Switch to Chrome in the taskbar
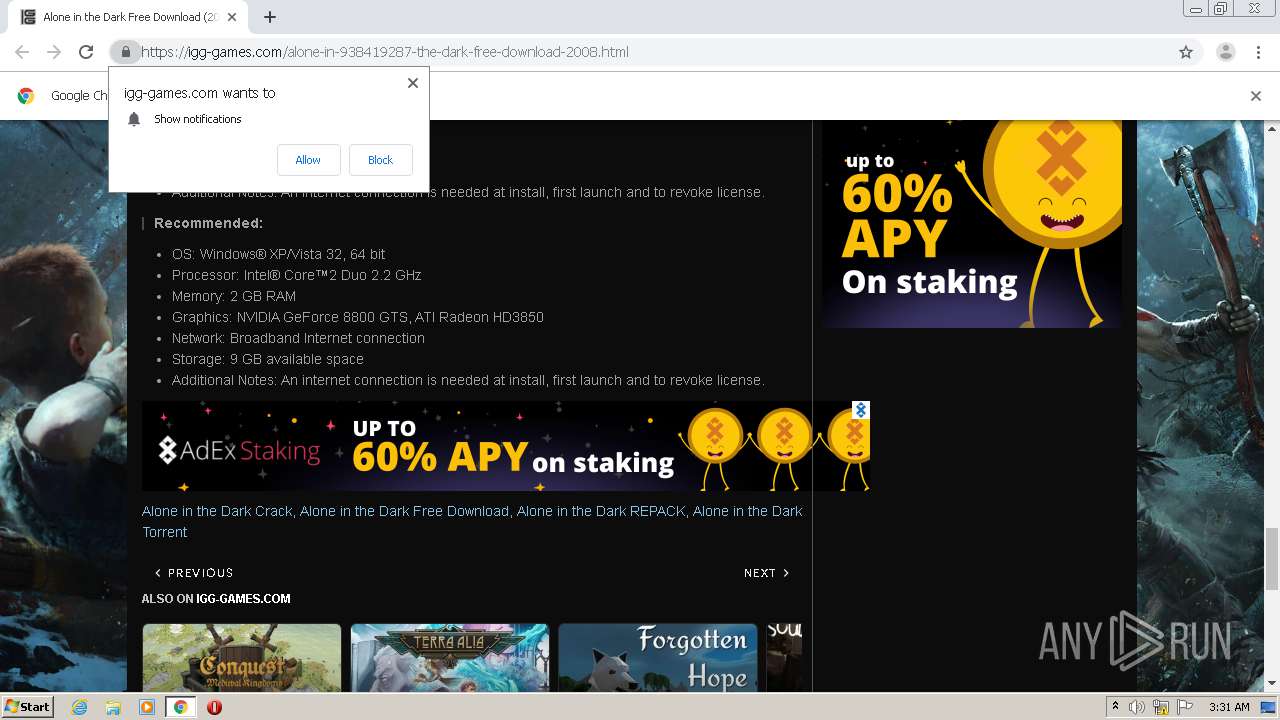Screen dimensions: 1280x720 (180, 707)
